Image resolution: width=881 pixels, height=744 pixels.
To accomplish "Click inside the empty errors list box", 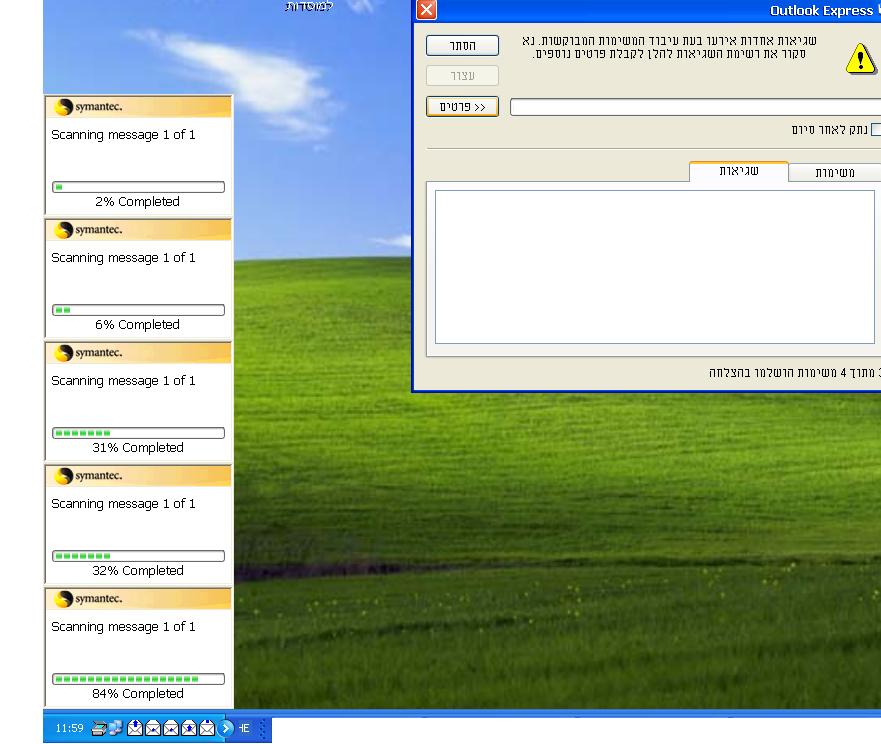I will (x=655, y=266).
